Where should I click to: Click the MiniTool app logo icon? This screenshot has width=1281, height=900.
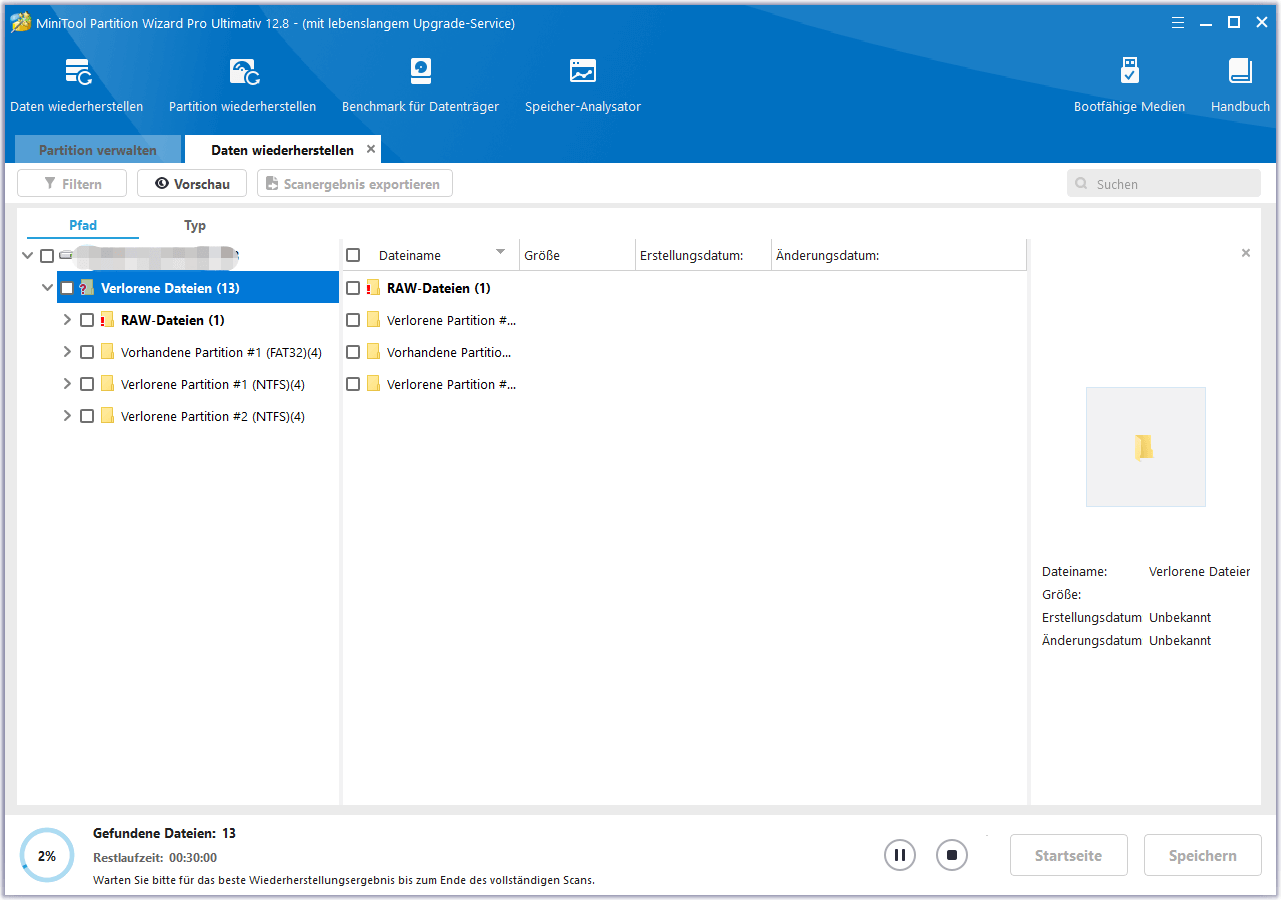coord(20,23)
